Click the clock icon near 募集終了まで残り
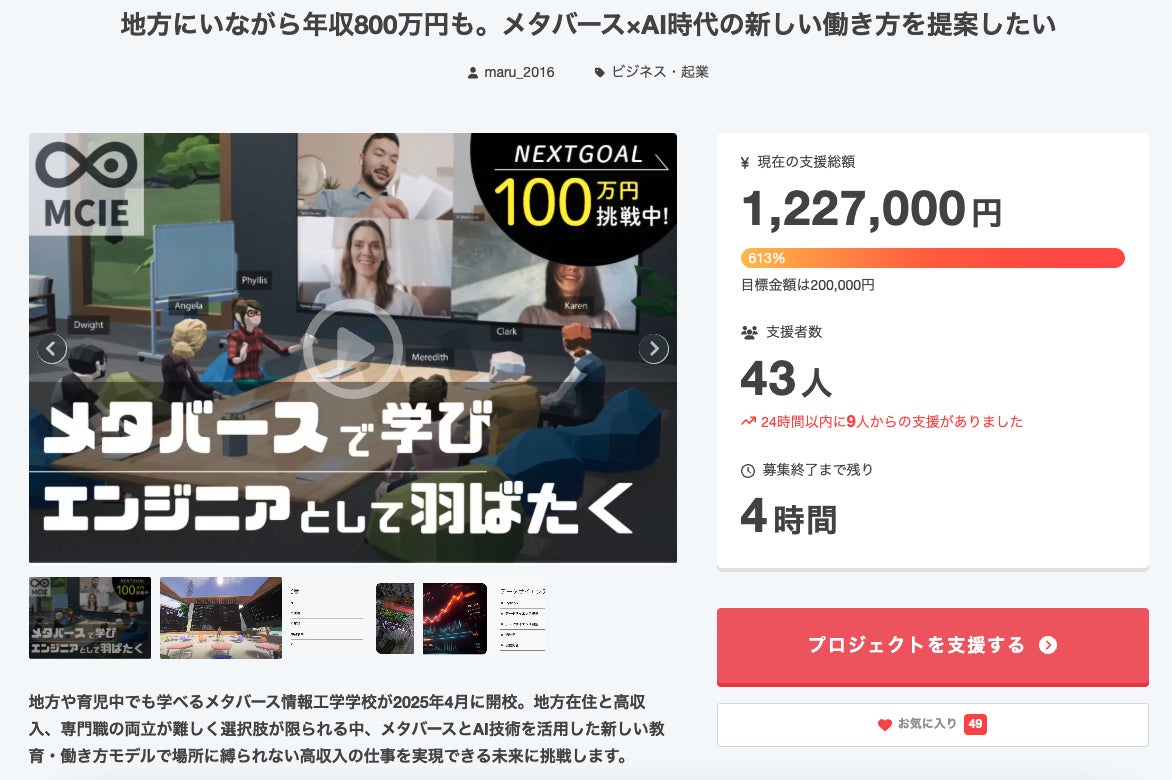1172x780 pixels. tap(747, 471)
